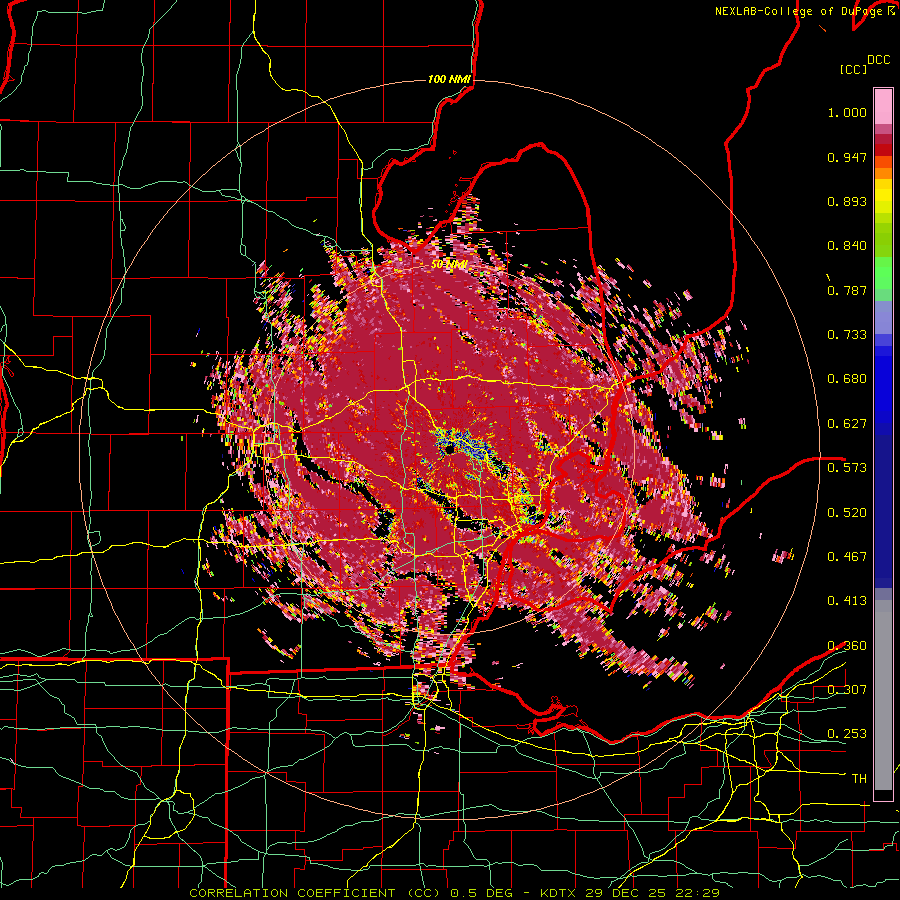Click the 0.680 scale value

847,379
